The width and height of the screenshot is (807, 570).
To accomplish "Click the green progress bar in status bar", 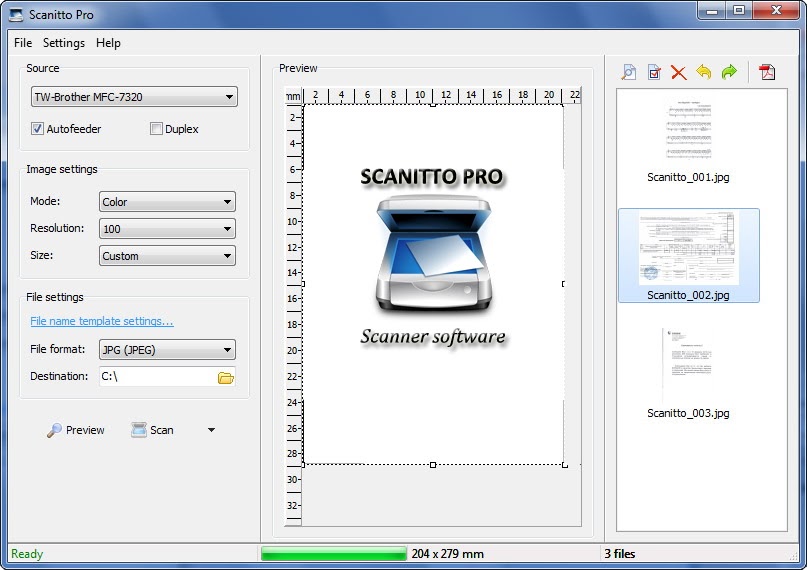I will (334, 554).
